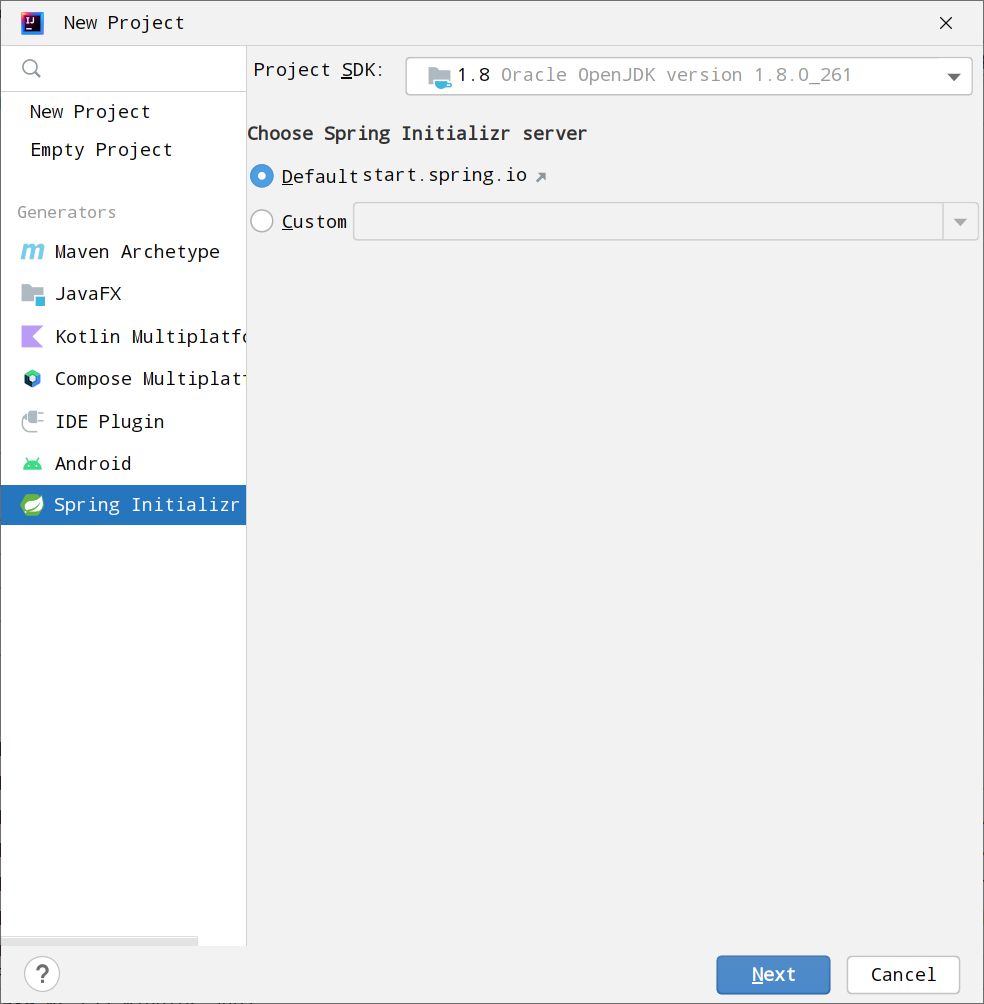The image size is (984, 1004).
Task: Click the IDE Plugin icon
Action: [33, 421]
